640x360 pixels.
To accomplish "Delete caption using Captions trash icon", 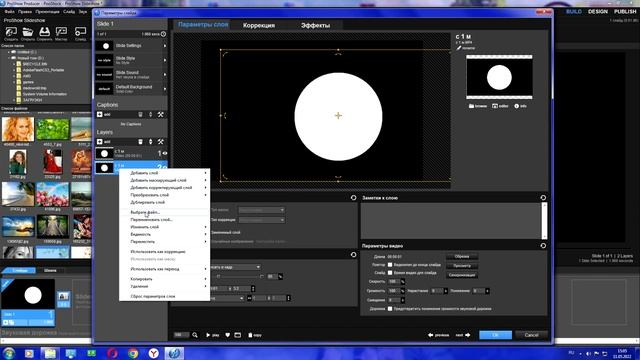I will (140, 115).
